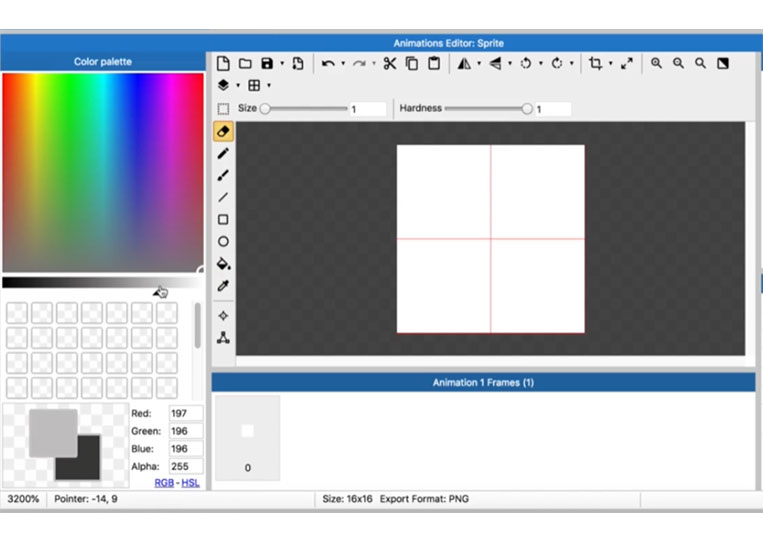The height and width of the screenshot is (541, 763).
Task: Redo the last undone action
Action: tap(359, 63)
